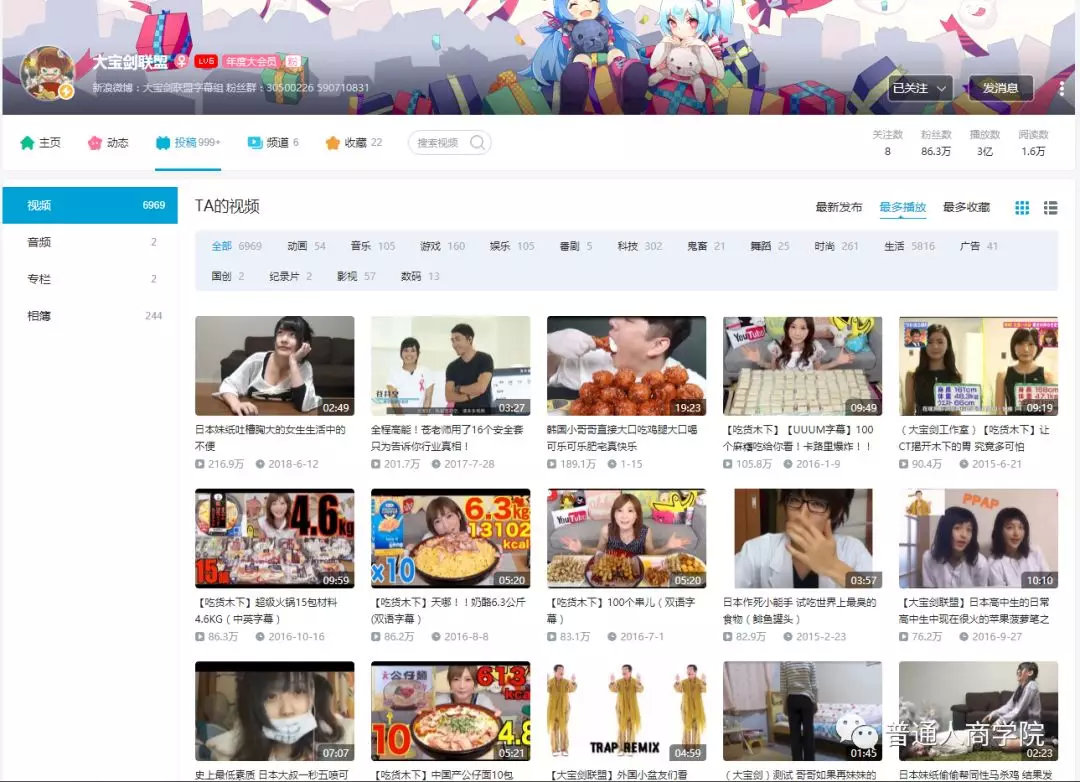Open the TRAP REMIX 04:59 video thumbnail
Viewport: 1080px width, 782px height.
pyautogui.click(x=627, y=712)
